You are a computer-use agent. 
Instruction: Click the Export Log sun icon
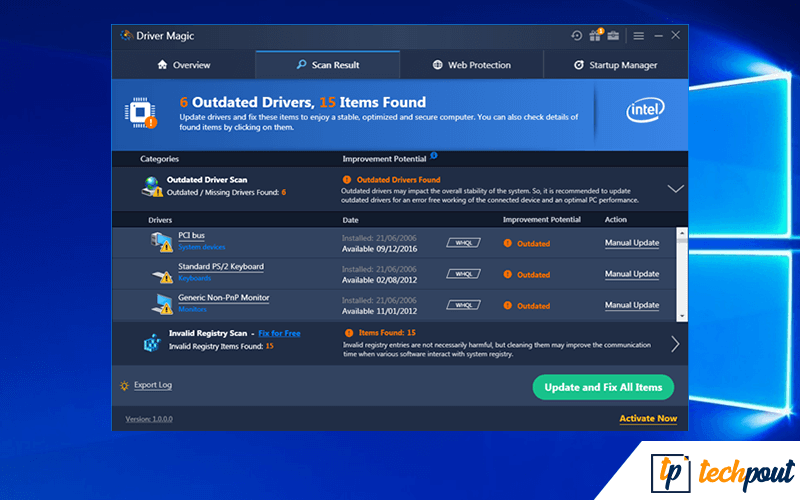pyautogui.click(x=124, y=386)
